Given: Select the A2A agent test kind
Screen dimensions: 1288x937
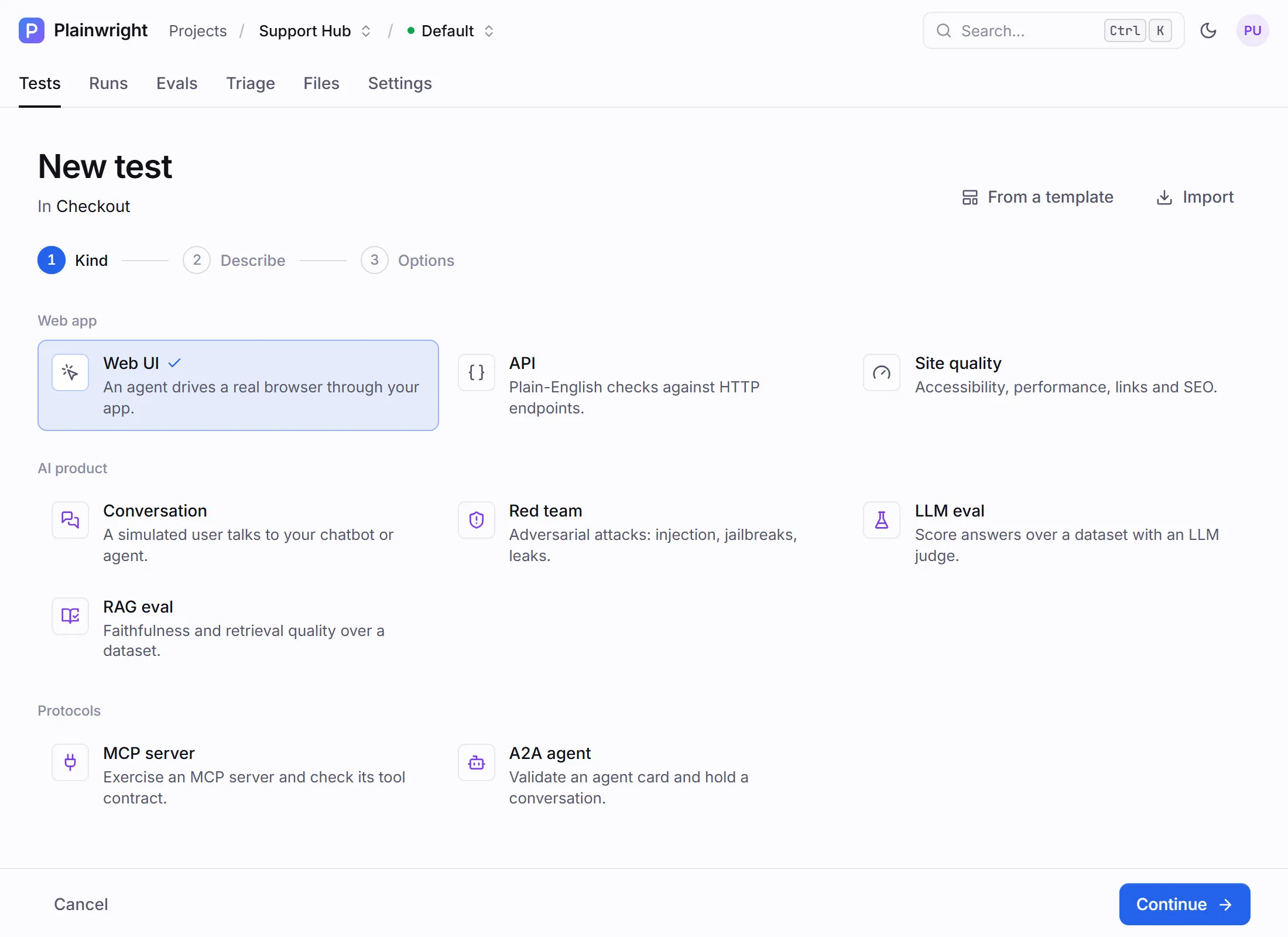Looking at the screenshot, I should 643,775.
